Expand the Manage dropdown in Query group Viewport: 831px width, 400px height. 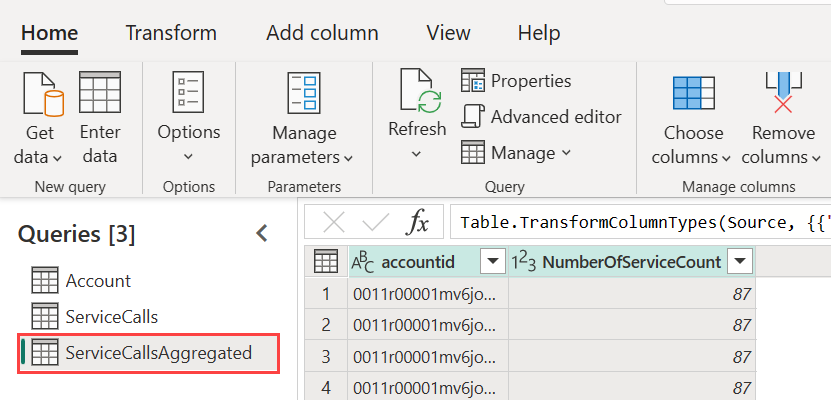516,153
